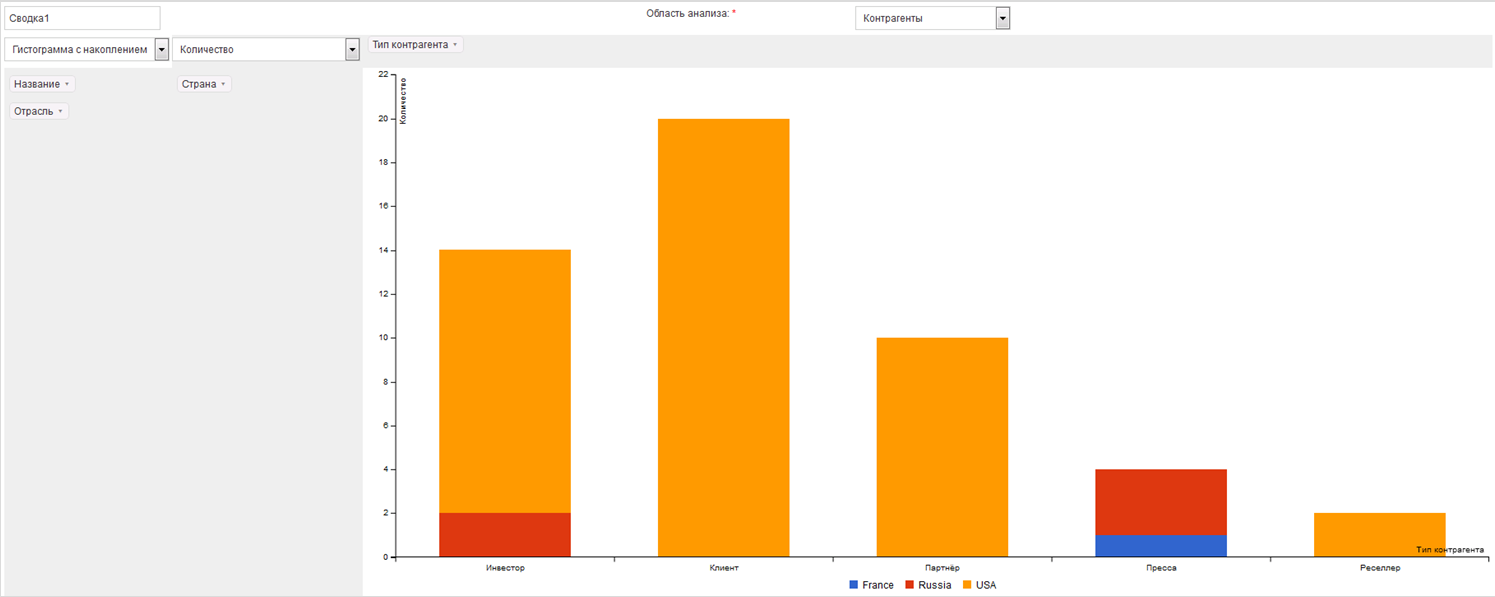Click the blue France segment of Пресса bar
Viewport: 1495px width, 597px height.
click(x=1161, y=546)
